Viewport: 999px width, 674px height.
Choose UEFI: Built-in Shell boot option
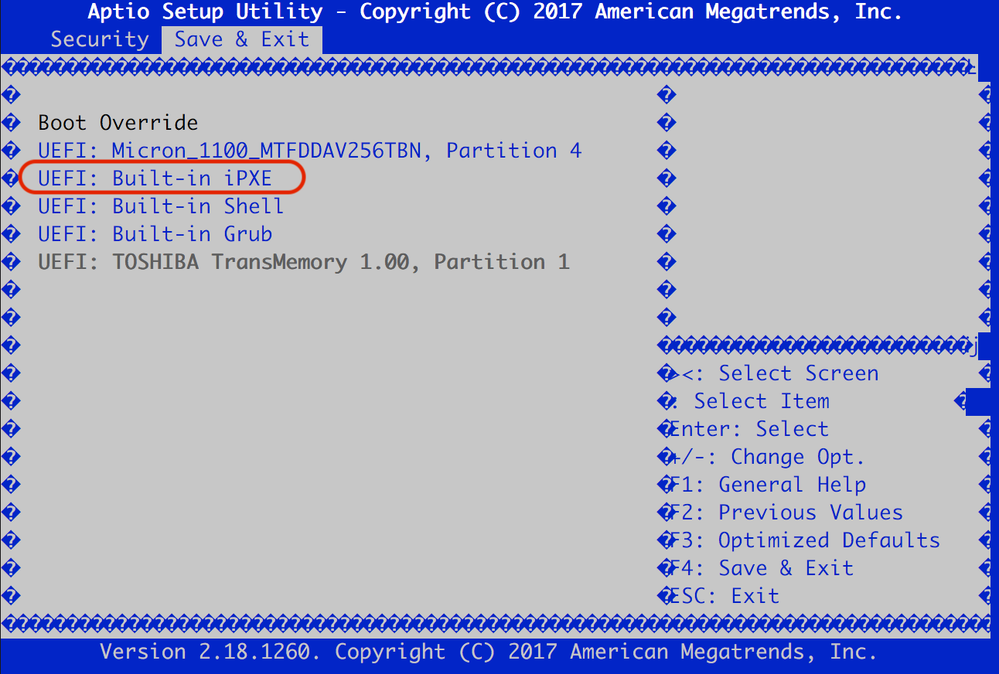[x=161, y=206]
